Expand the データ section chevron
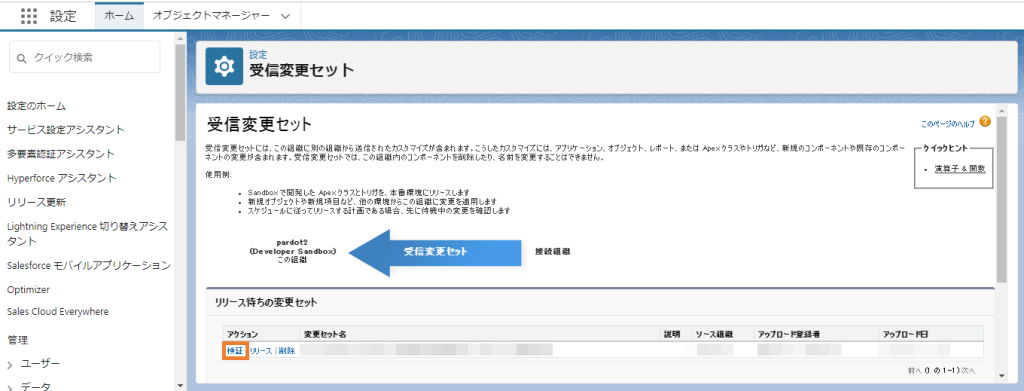This screenshot has height=391, width=1024. [x=10, y=387]
